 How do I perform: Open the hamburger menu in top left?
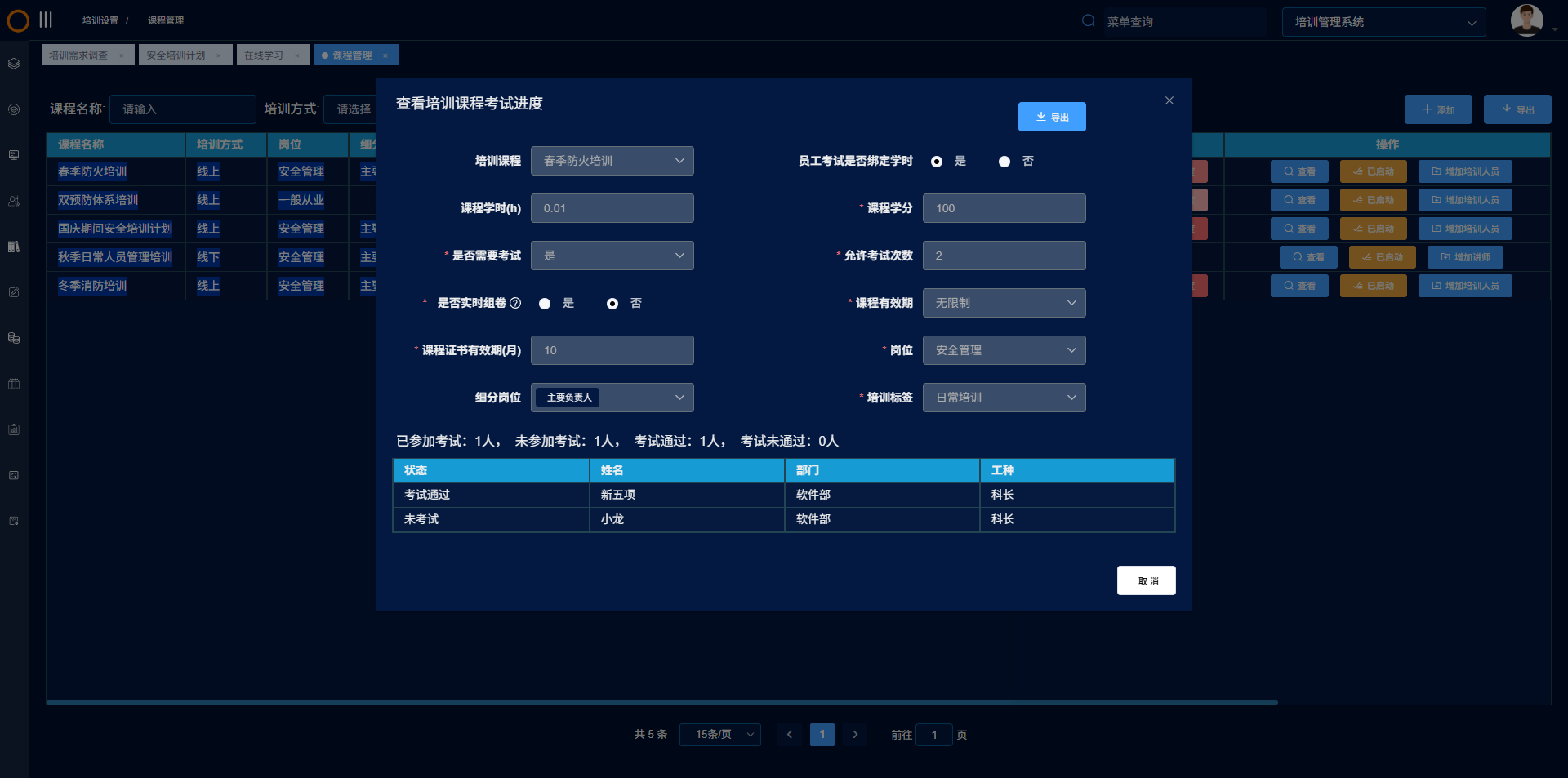tap(47, 20)
